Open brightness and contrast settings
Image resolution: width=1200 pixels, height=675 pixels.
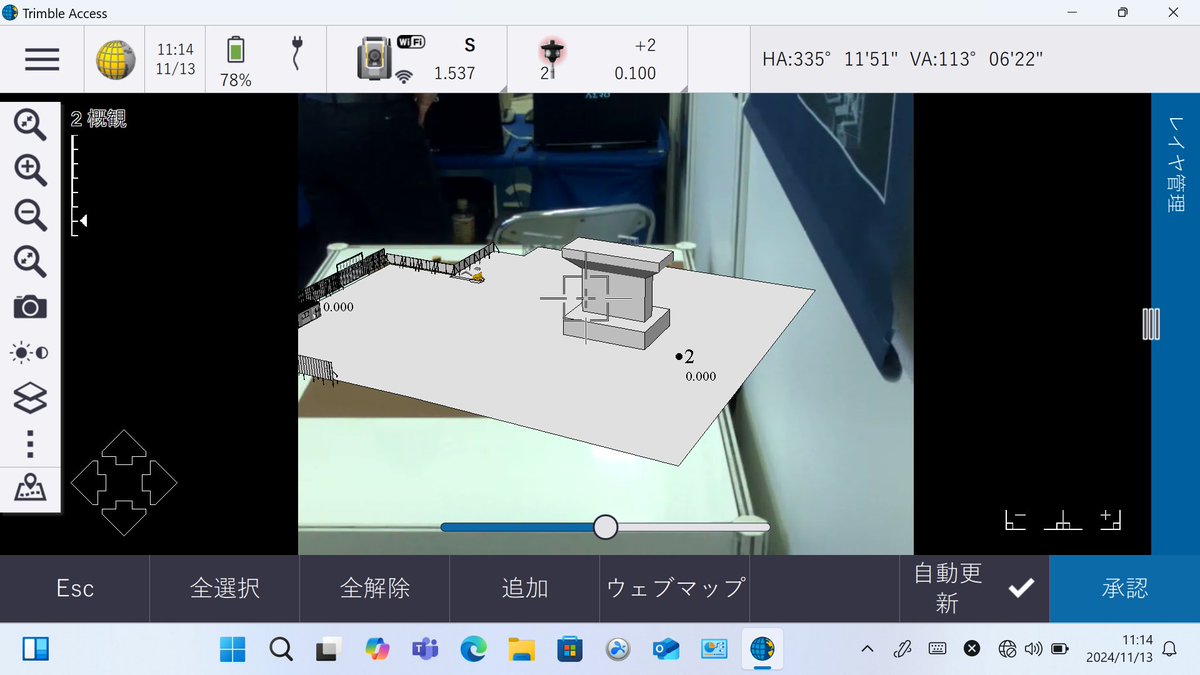tap(30, 352)
